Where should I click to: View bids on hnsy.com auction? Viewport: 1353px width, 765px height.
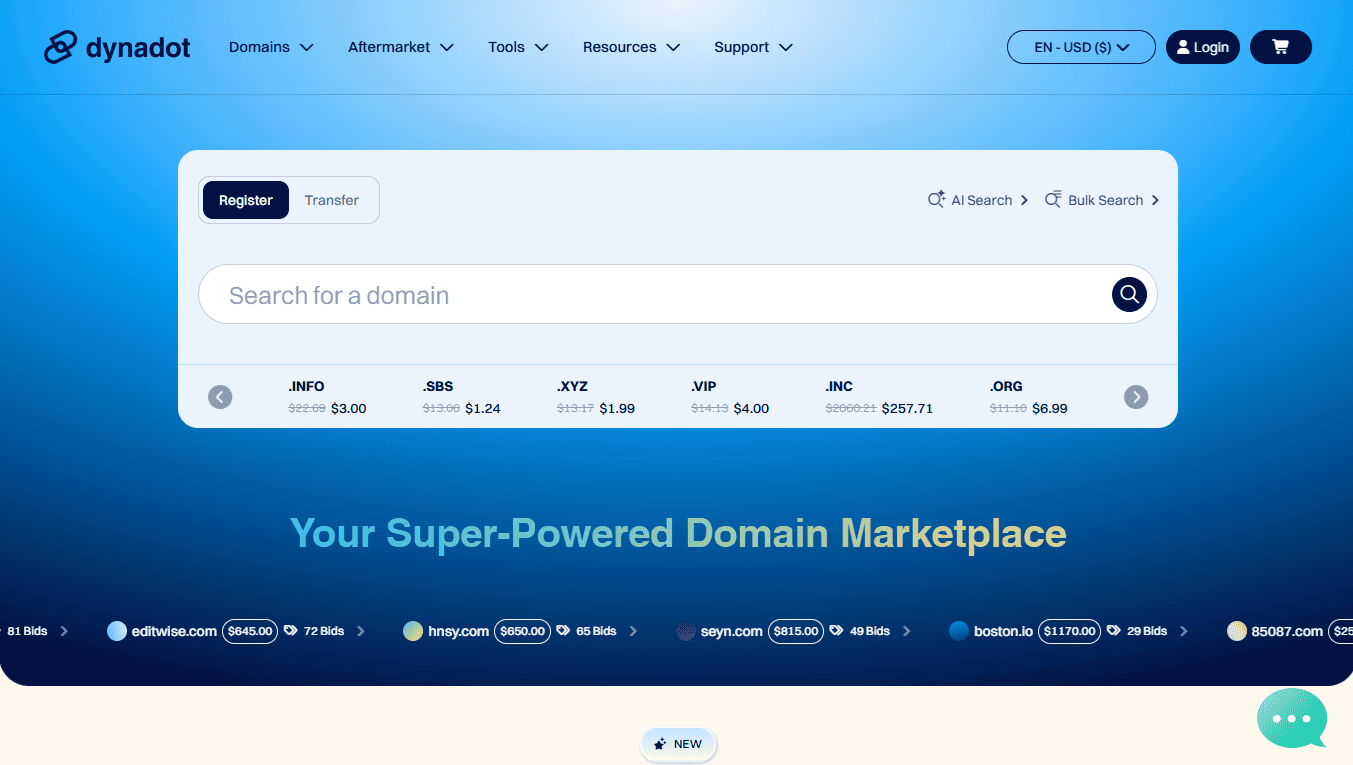click(597, 631)
